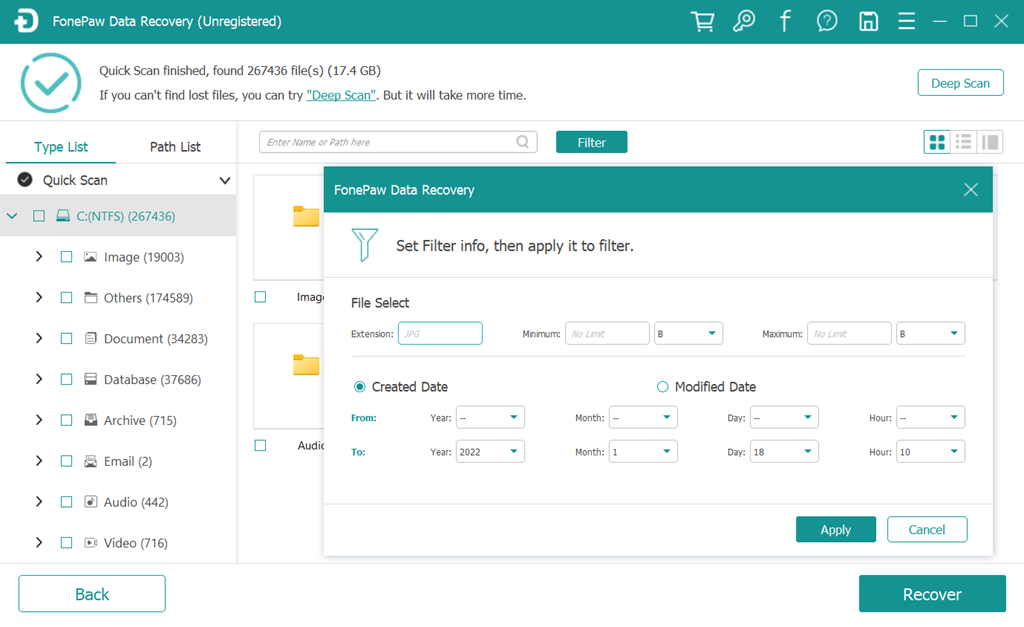This screenshot has width=1024, height=627.
Task: Check the Video (716) checkbox
Action: (66, 543)
